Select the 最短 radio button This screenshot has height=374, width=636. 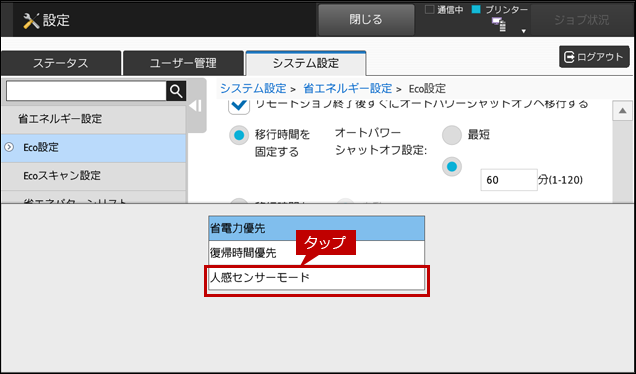coord(451,135)
